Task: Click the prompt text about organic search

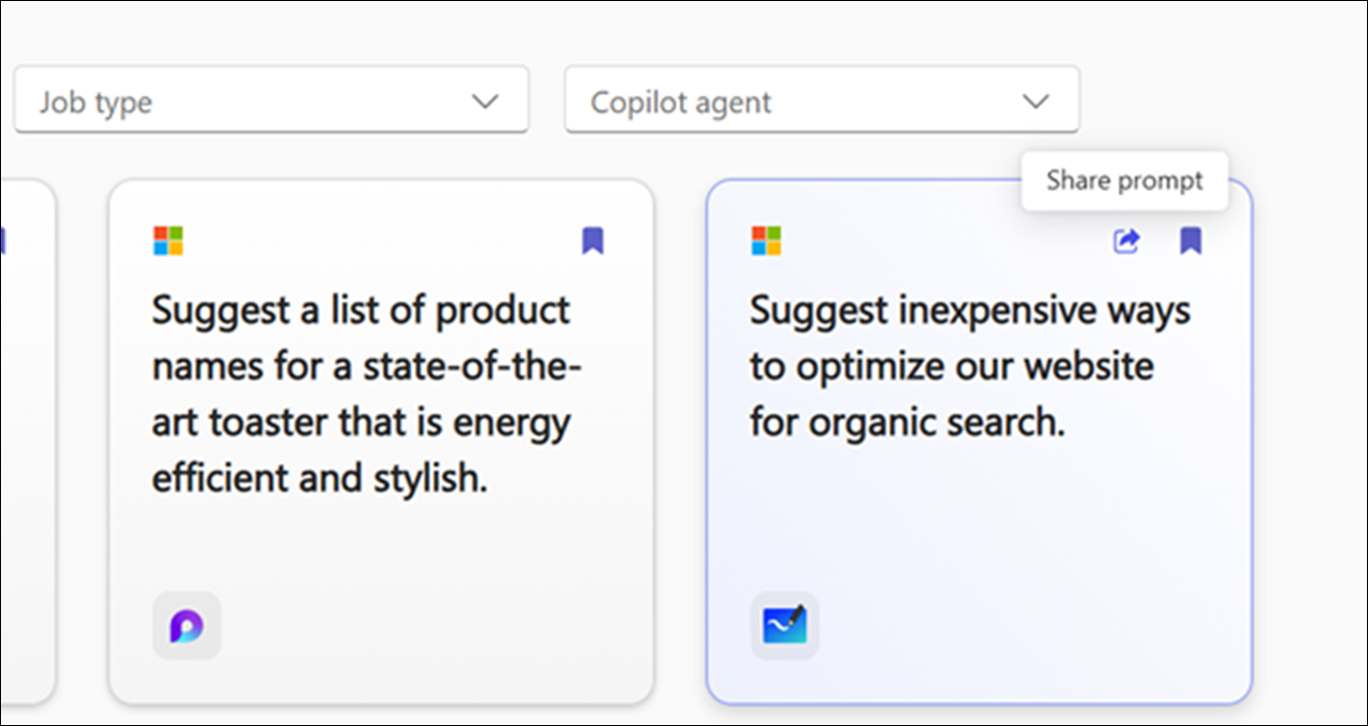Action: [x=968, y=365]
